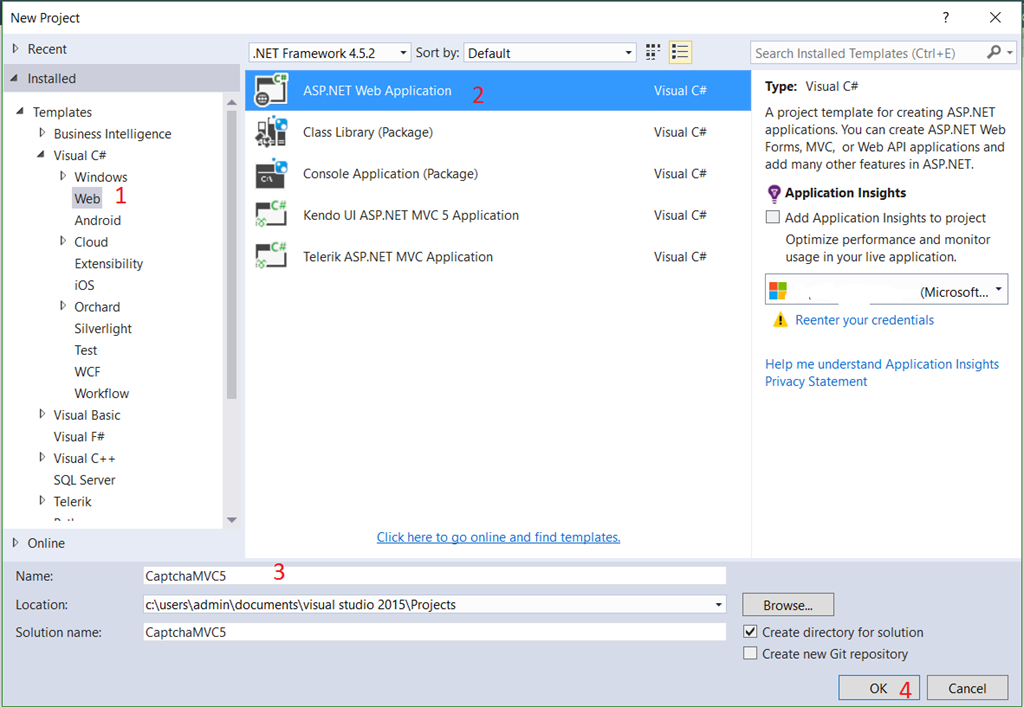Click the Telerik ASP.NET MVC Application icon
1024x707 pixels.
[x=271, y=257]
